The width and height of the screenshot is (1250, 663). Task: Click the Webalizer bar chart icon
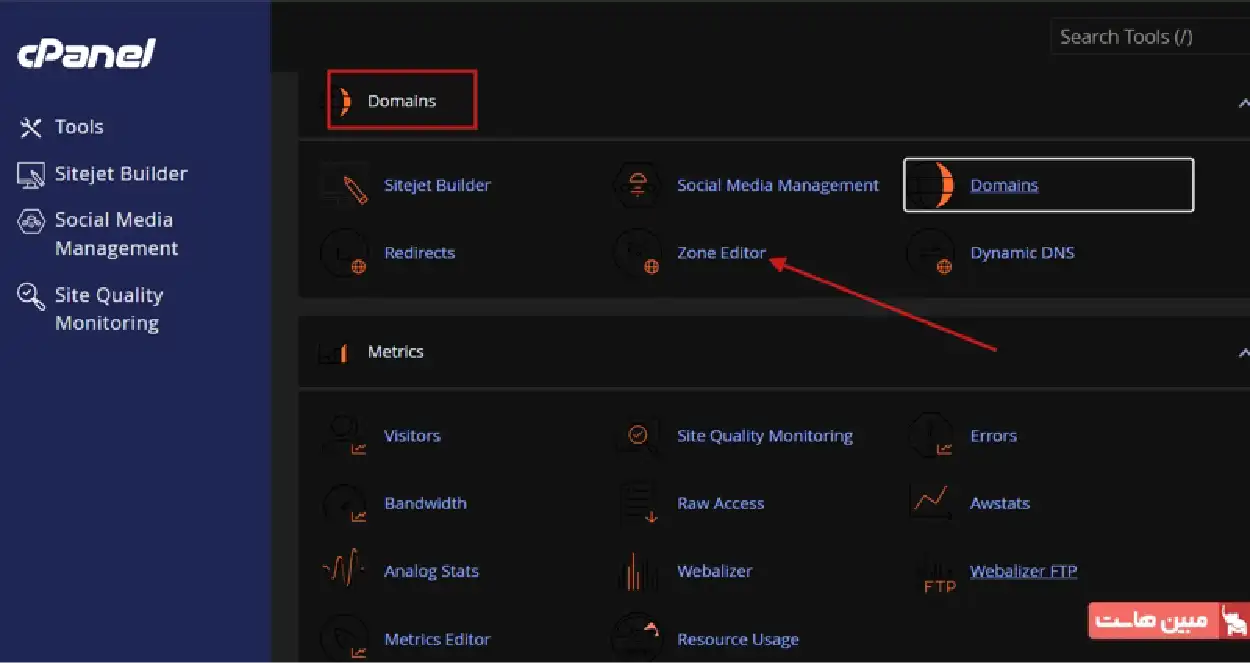coord(637,571)
